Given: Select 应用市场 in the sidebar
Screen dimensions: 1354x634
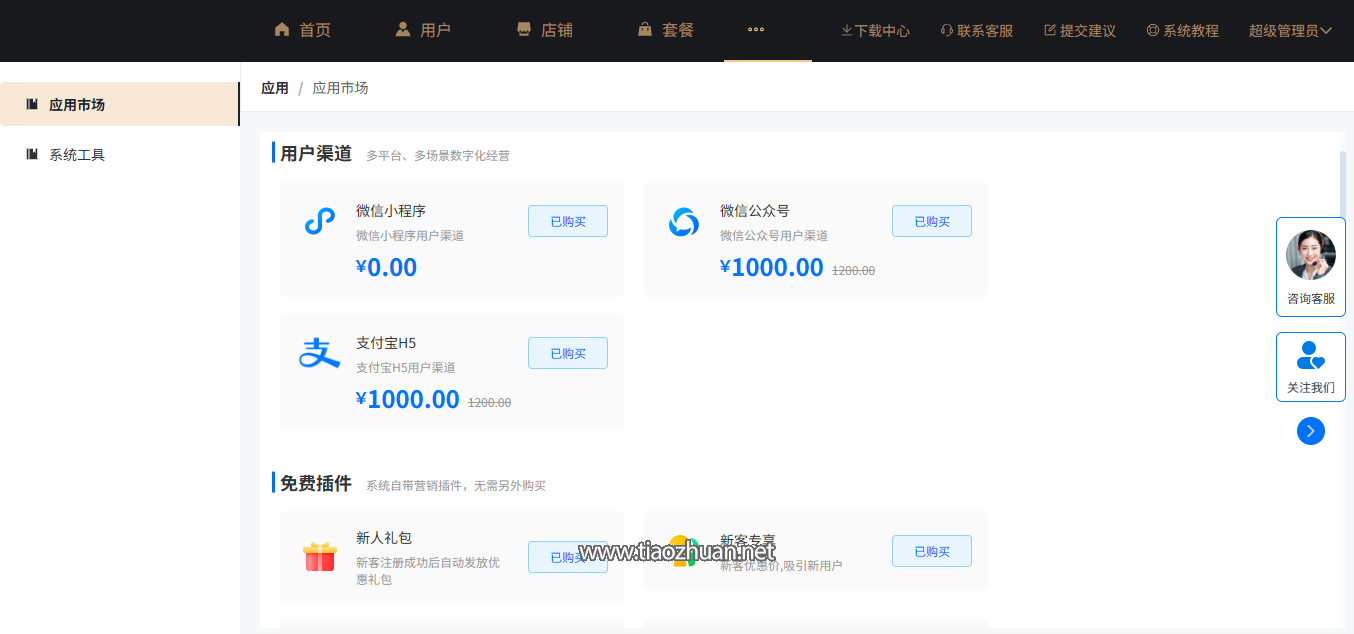Looking at the screenshot, I should pos(77,104).
